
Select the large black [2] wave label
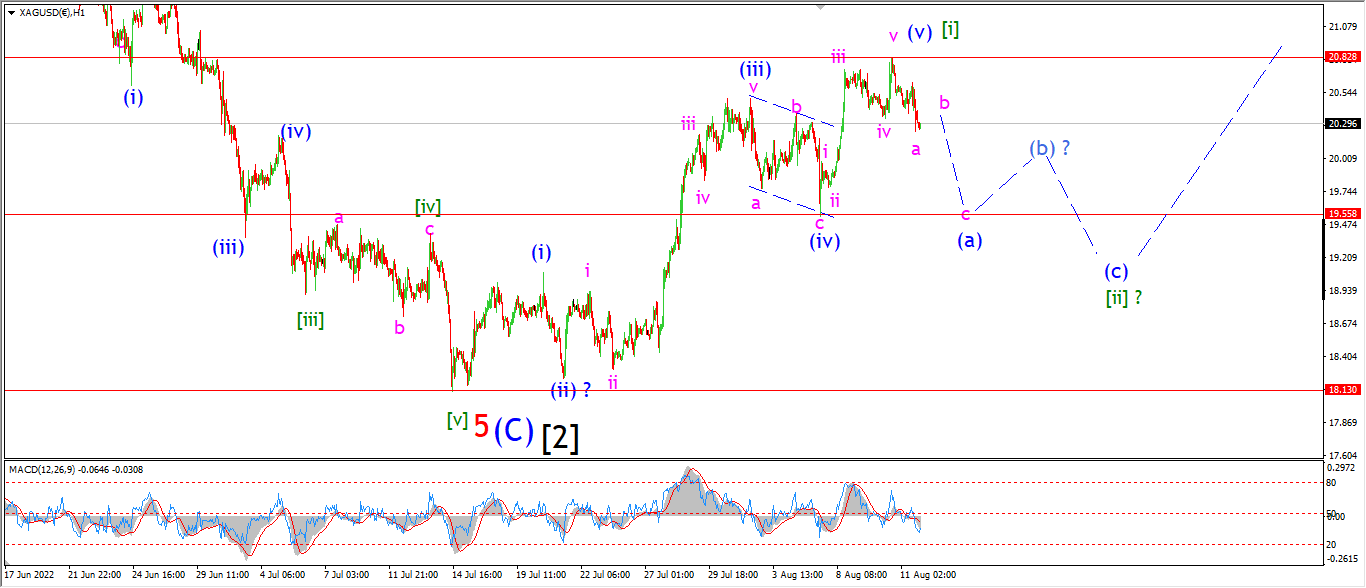click(560, 437)
